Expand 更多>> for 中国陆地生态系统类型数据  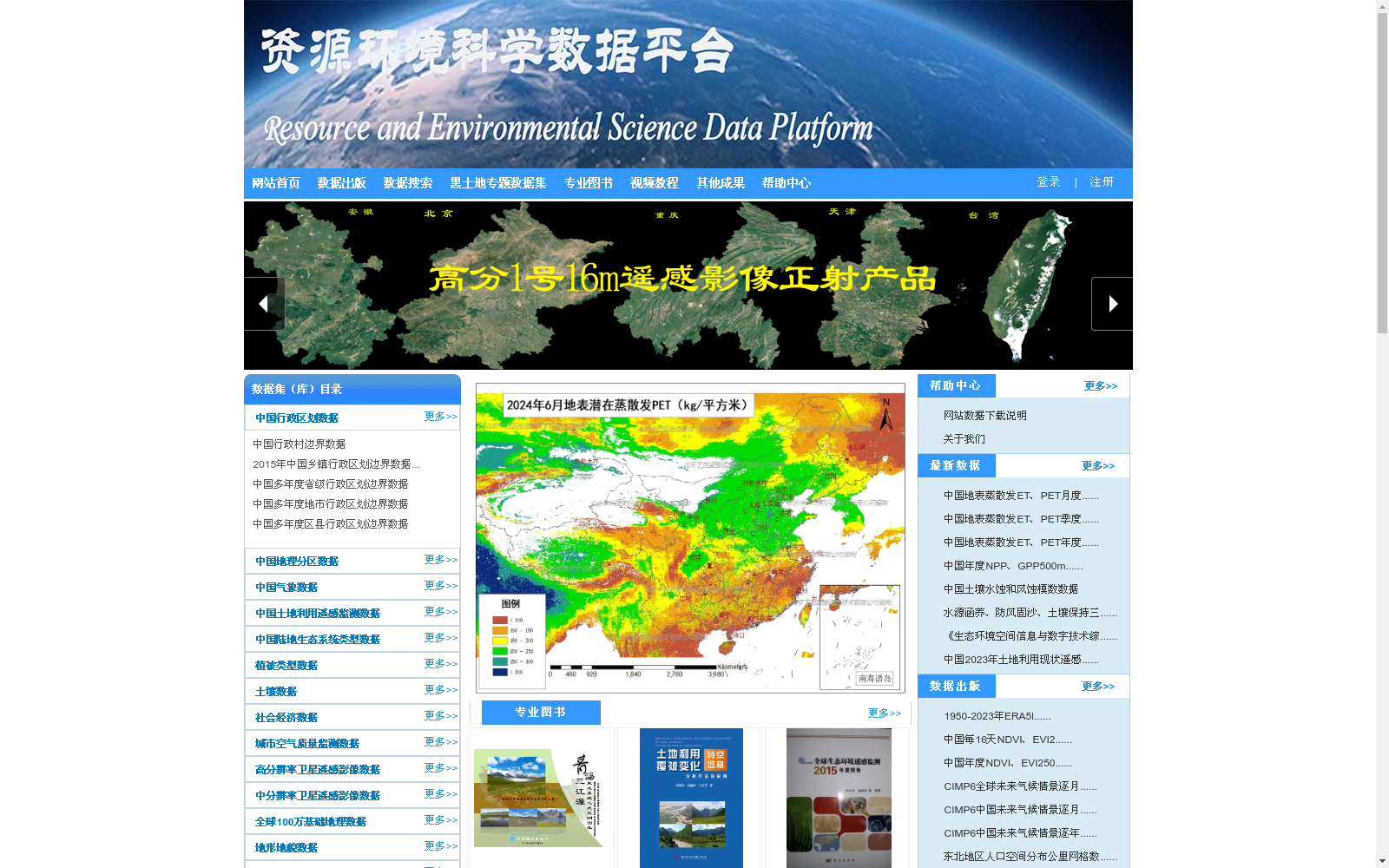click(441, 638)
